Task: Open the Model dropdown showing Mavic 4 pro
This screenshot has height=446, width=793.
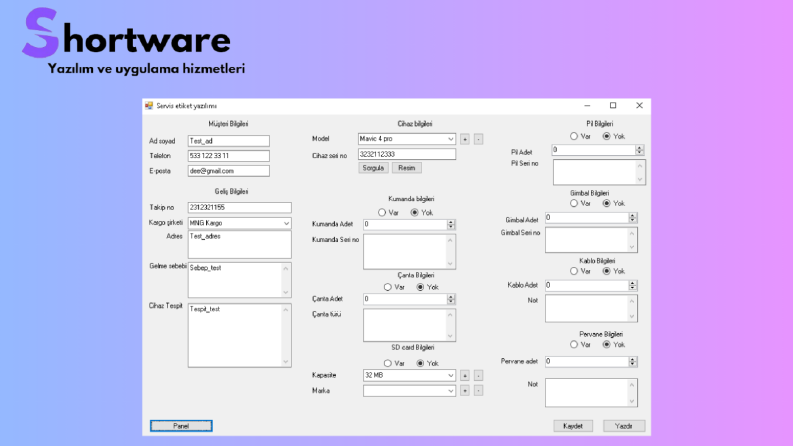Action: 407,139
